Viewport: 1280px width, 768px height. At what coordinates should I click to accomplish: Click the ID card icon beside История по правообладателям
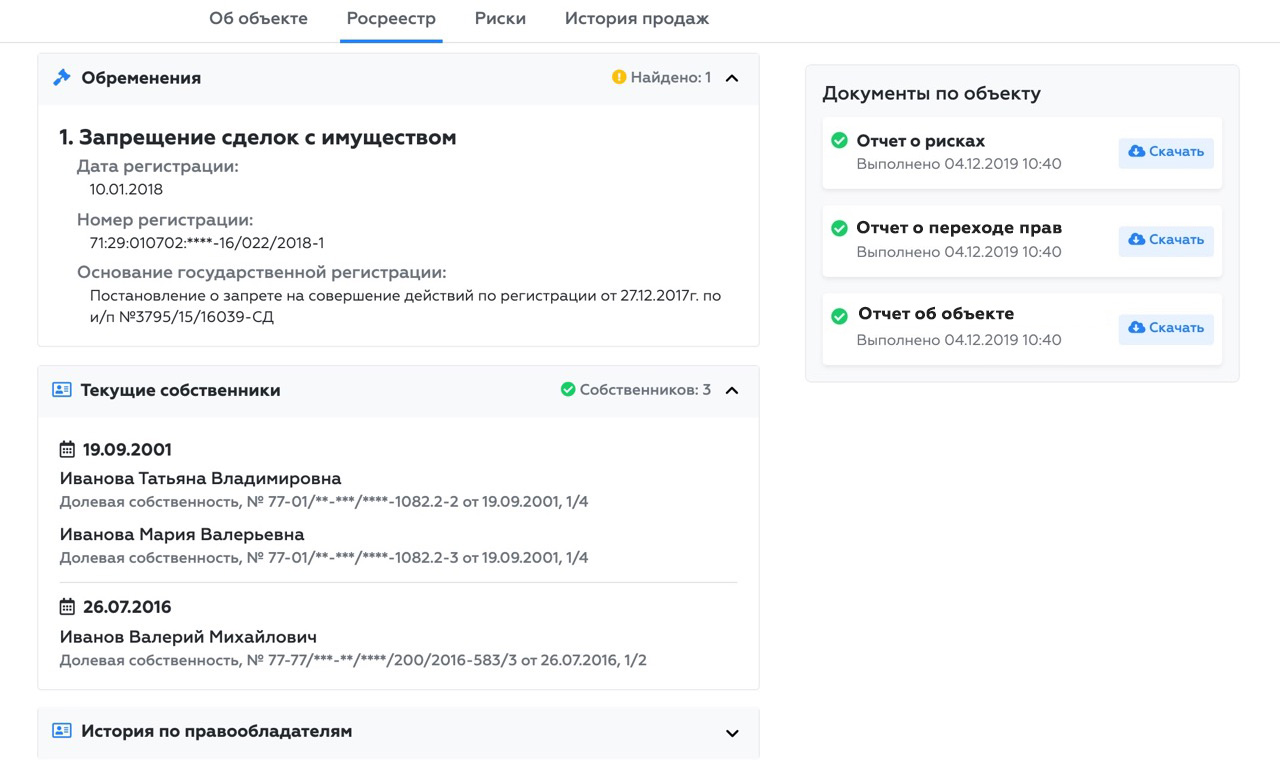[x=62, y=731]
